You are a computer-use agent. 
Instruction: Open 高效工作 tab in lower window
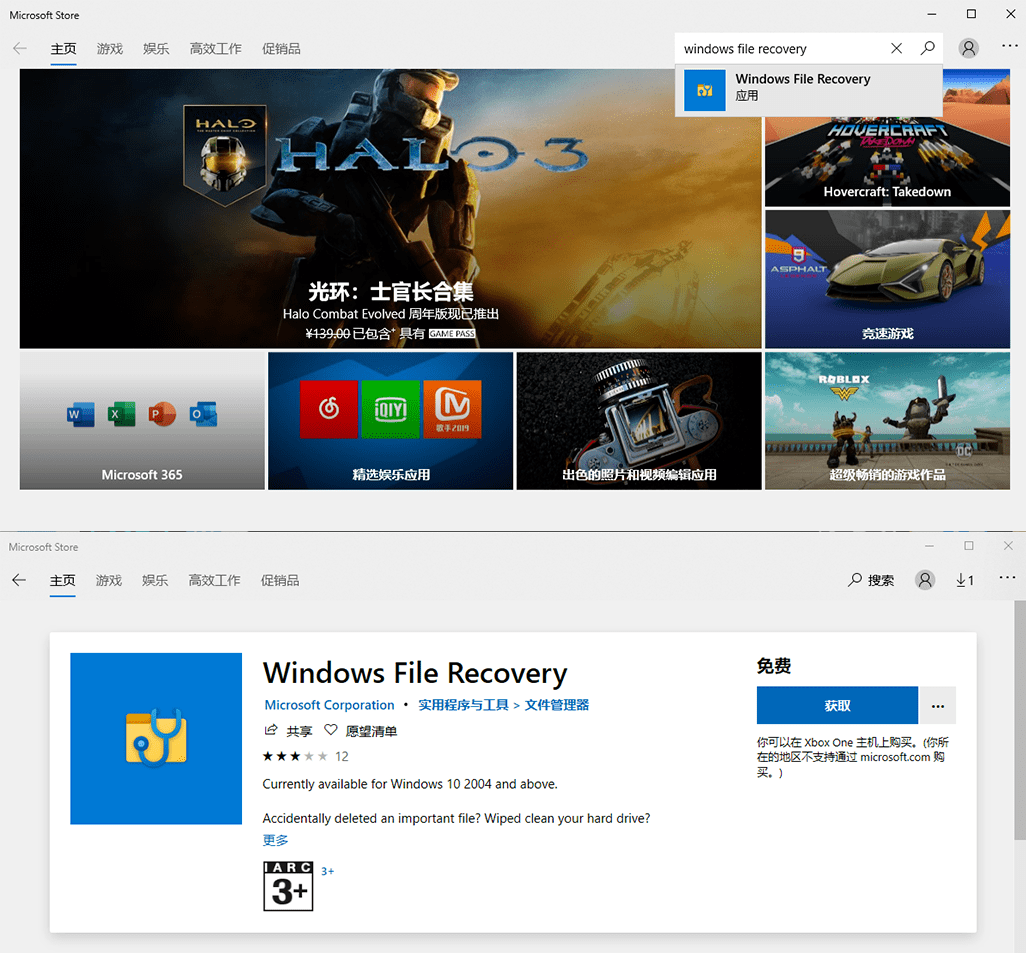[x=215, y=581]
